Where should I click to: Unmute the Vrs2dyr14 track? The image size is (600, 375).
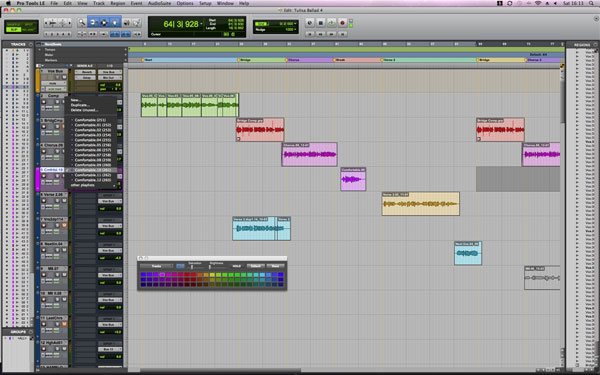(64, 226)
